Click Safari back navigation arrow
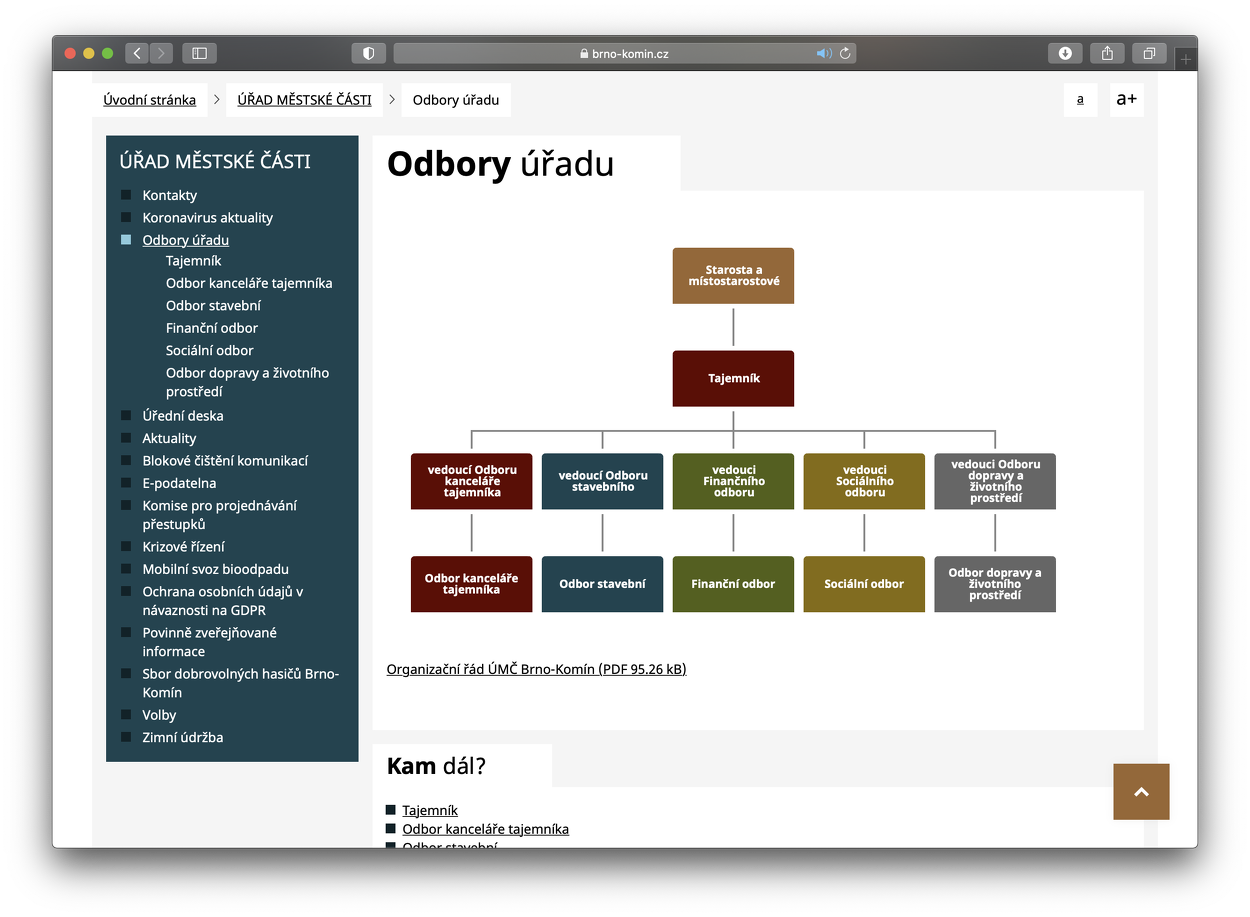Viewport: 1250px width, 917px height. coord(137,53)
